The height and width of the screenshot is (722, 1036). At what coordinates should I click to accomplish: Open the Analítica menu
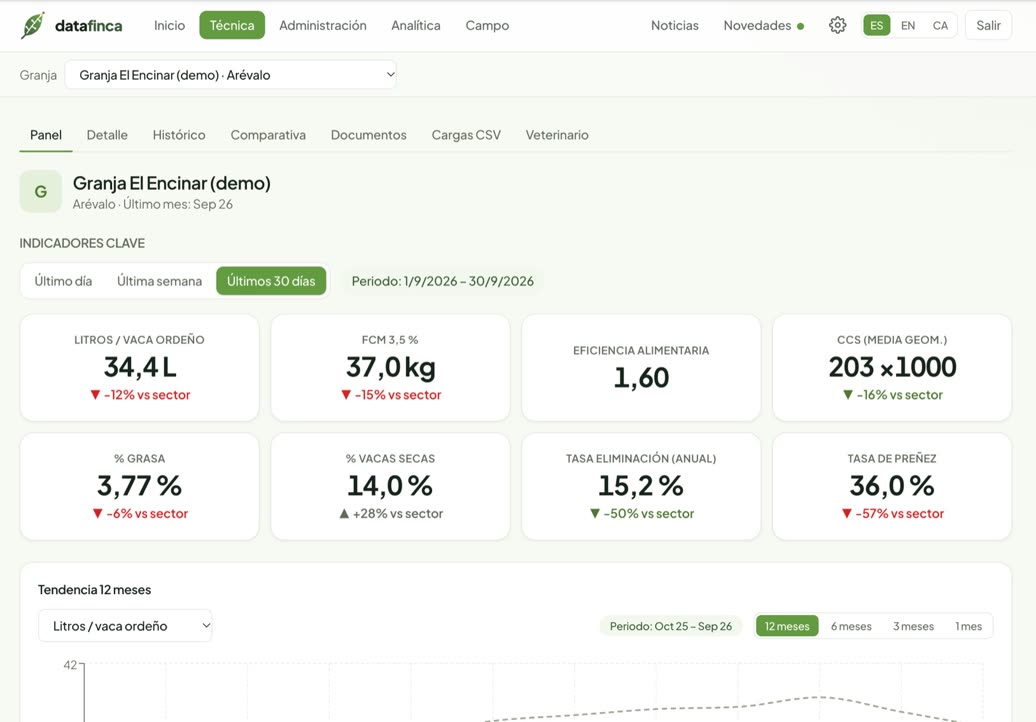(416, 25)
